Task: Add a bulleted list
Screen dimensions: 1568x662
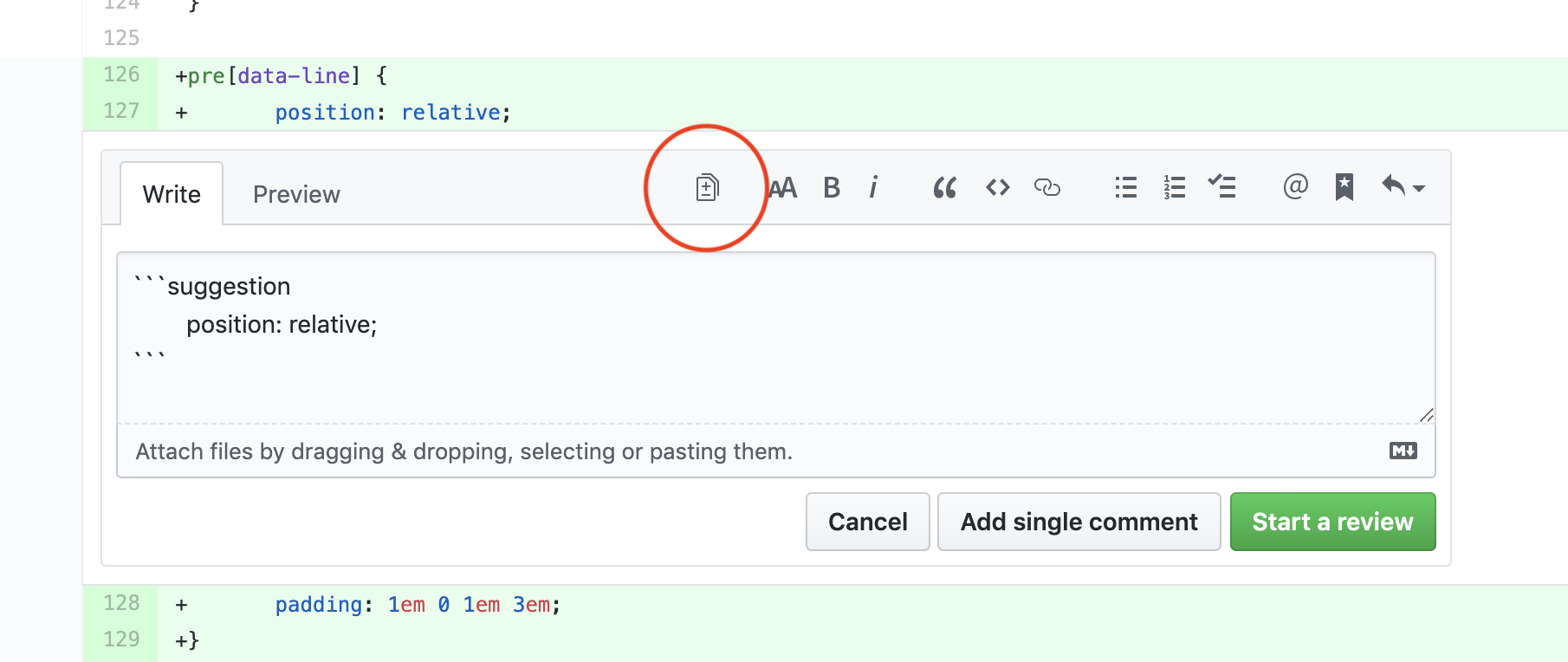Action: click(1125, 187)
